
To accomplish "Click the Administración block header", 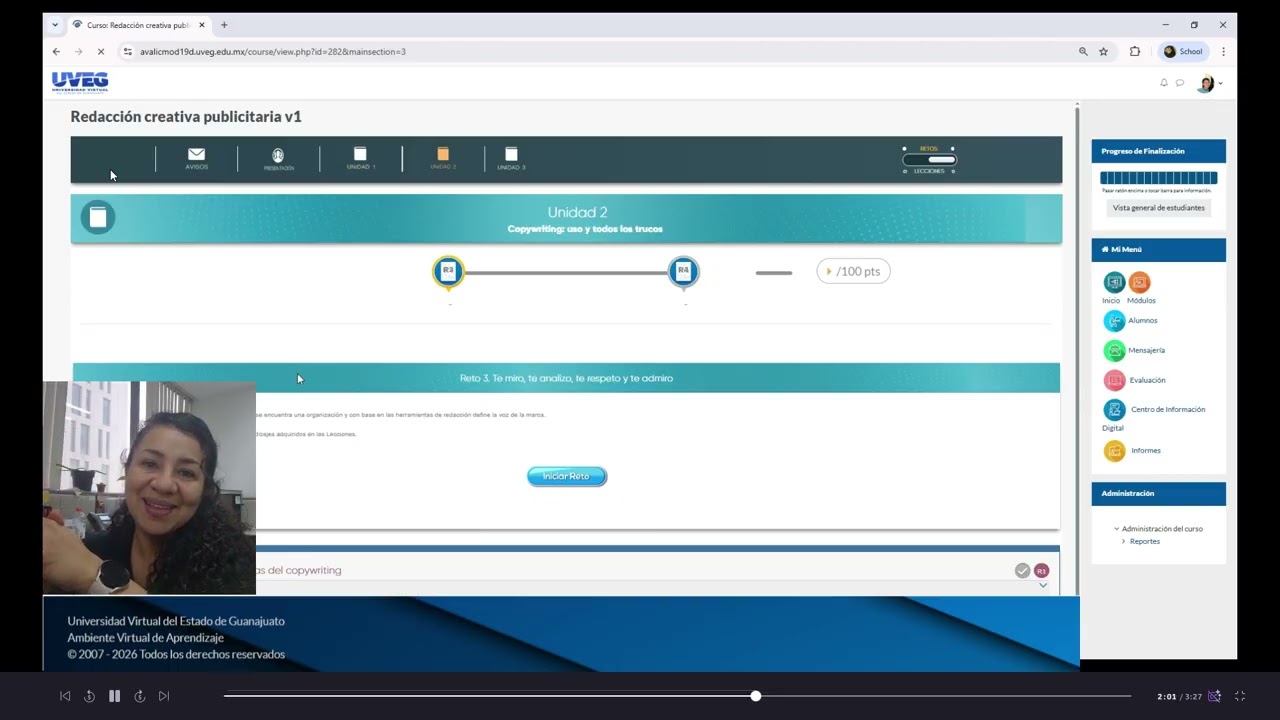I will click(x=1159, y=493).
